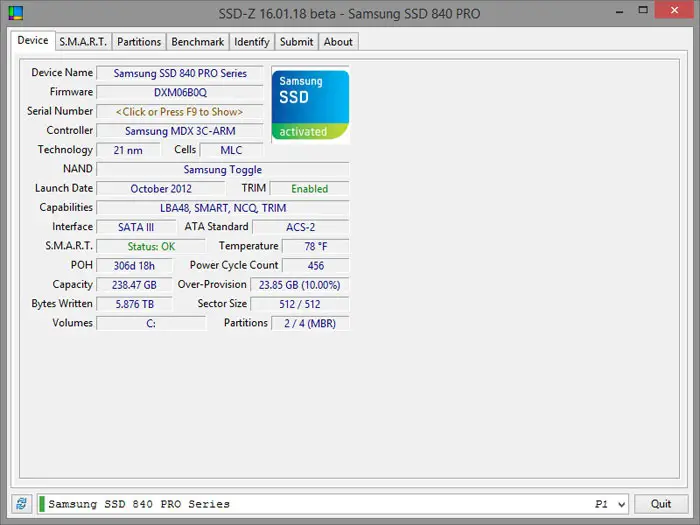Click the Device Name field 'Samsung SSD 840 PRO Series'
This screenshot has height=525, width=700.
pos(179,73)
